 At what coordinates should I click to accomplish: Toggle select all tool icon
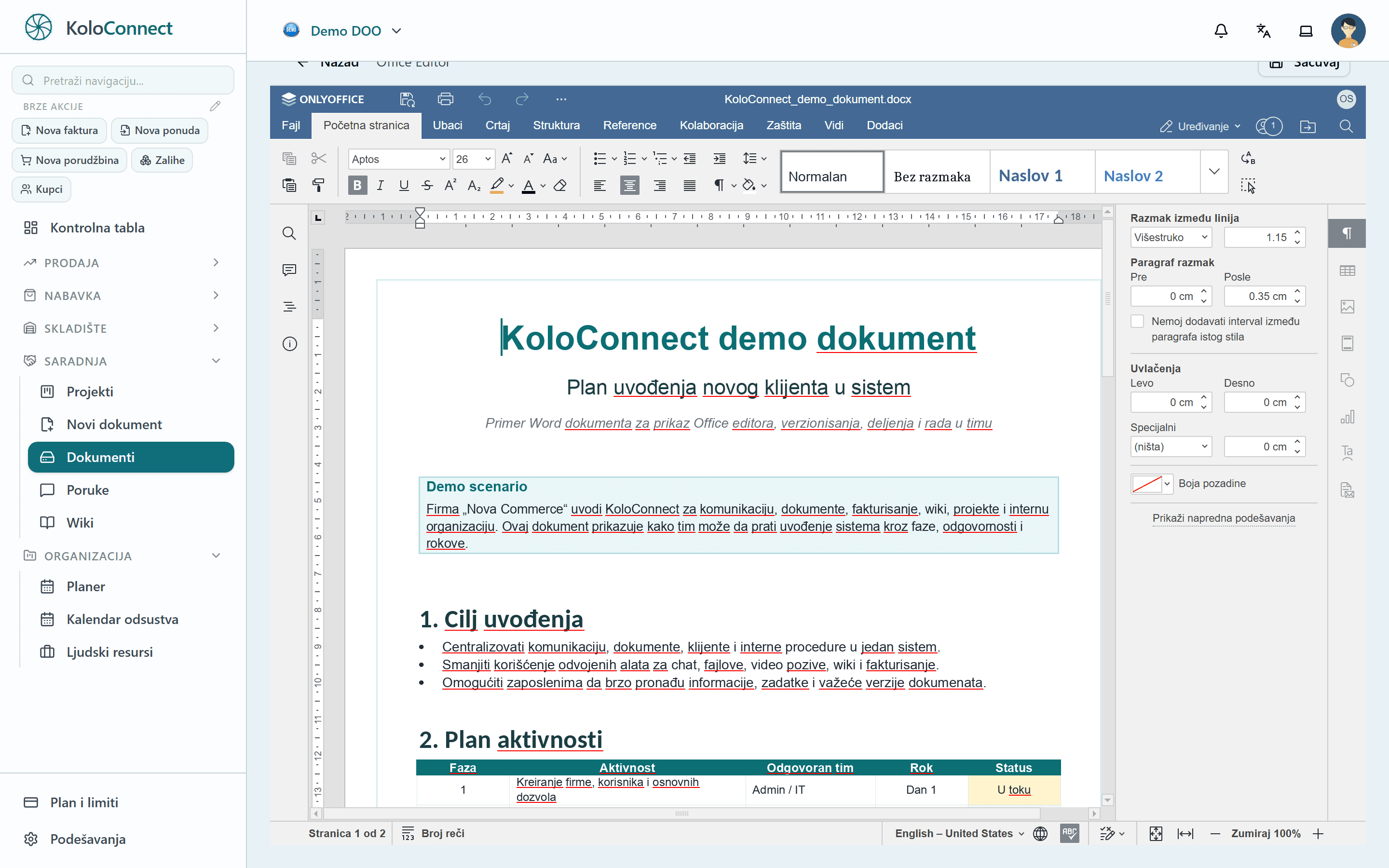tap(1248, 186)
